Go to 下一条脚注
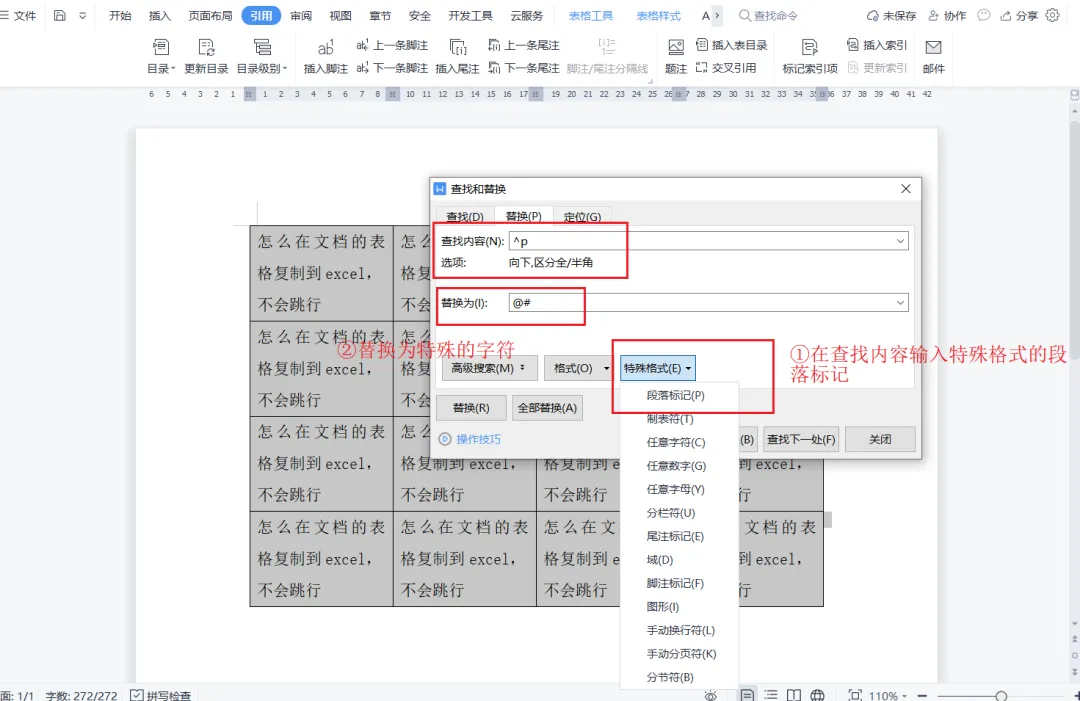The width and height of the screenshot is (1080, 701). [392, 68]
